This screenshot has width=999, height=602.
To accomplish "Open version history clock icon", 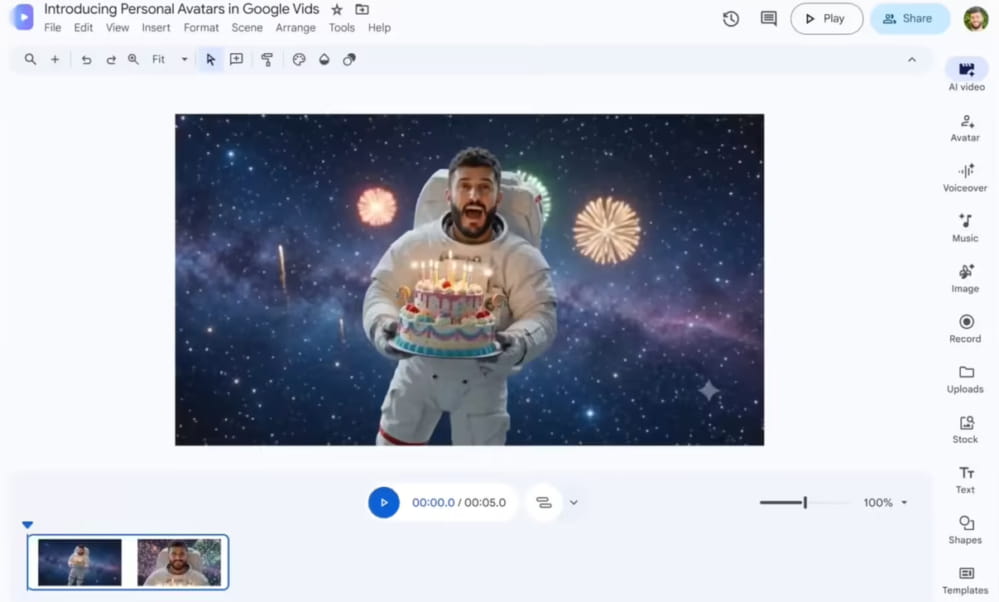I will click(731, 18).
